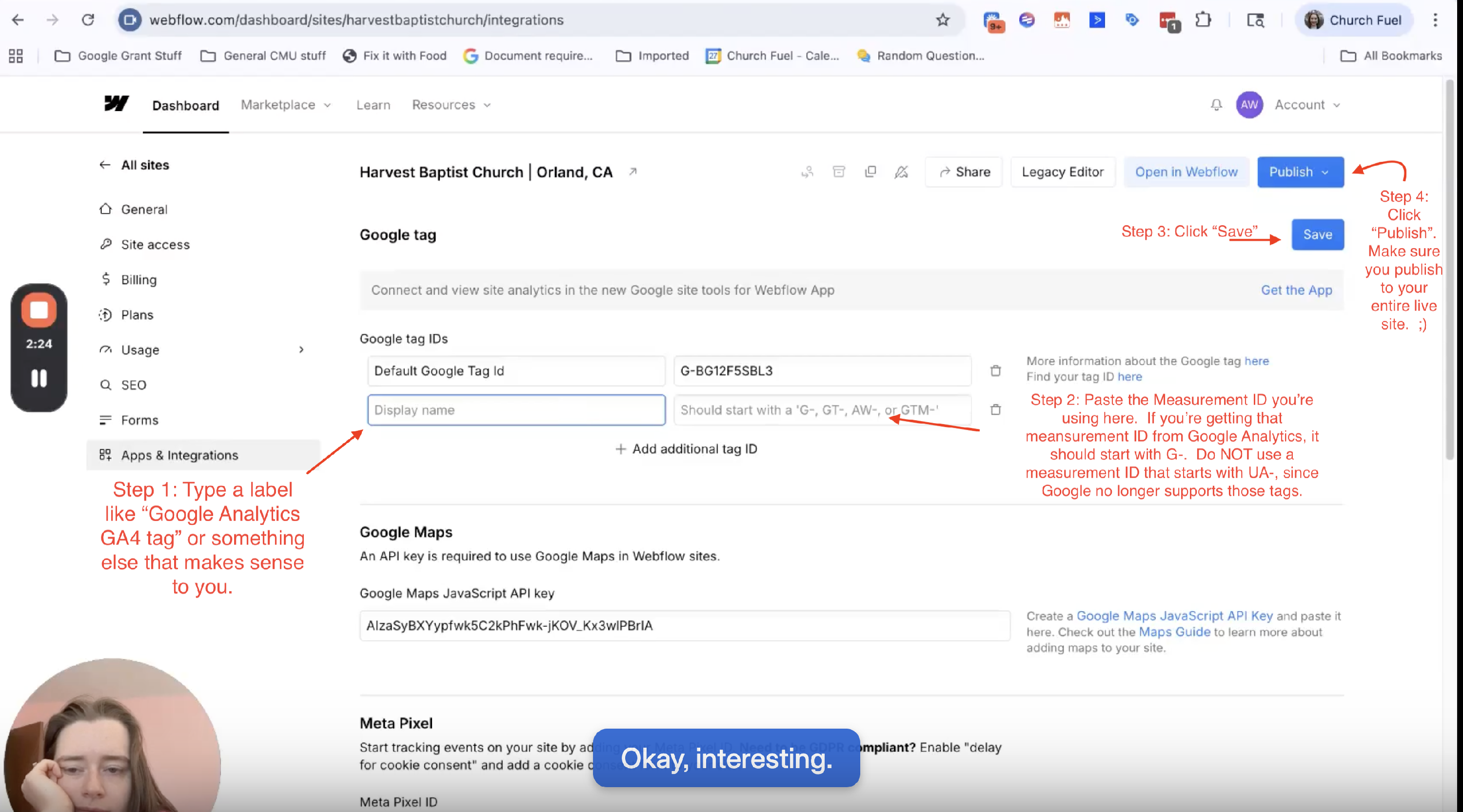Open the browser extensions puzzle icon

click(1203, 20)
